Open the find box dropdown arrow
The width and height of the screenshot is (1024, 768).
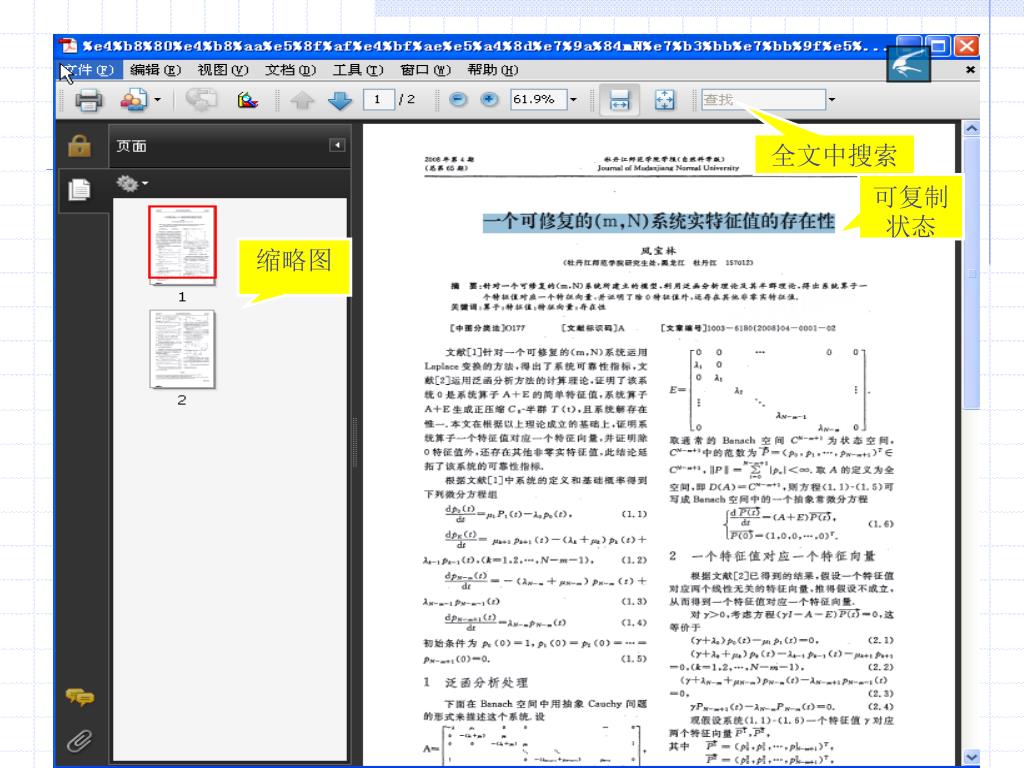(831, 100)
